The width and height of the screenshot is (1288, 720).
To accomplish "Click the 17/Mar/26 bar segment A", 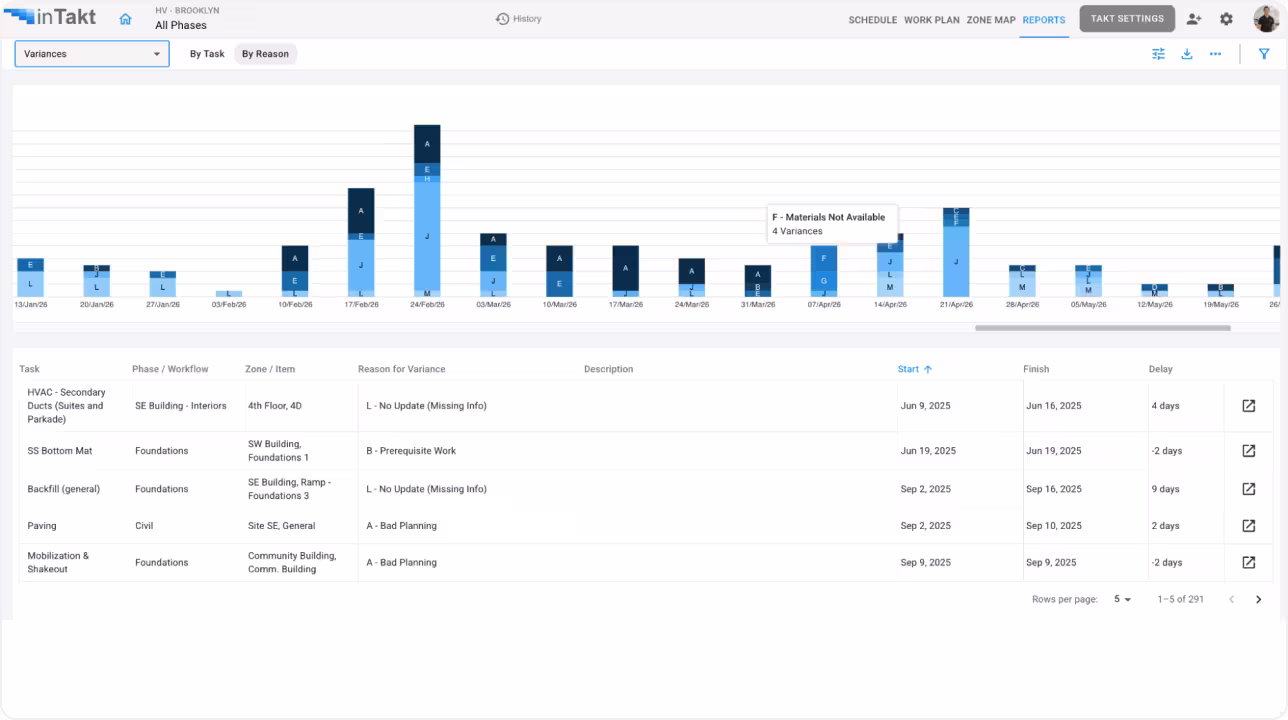I will click(x=626, y=267).
